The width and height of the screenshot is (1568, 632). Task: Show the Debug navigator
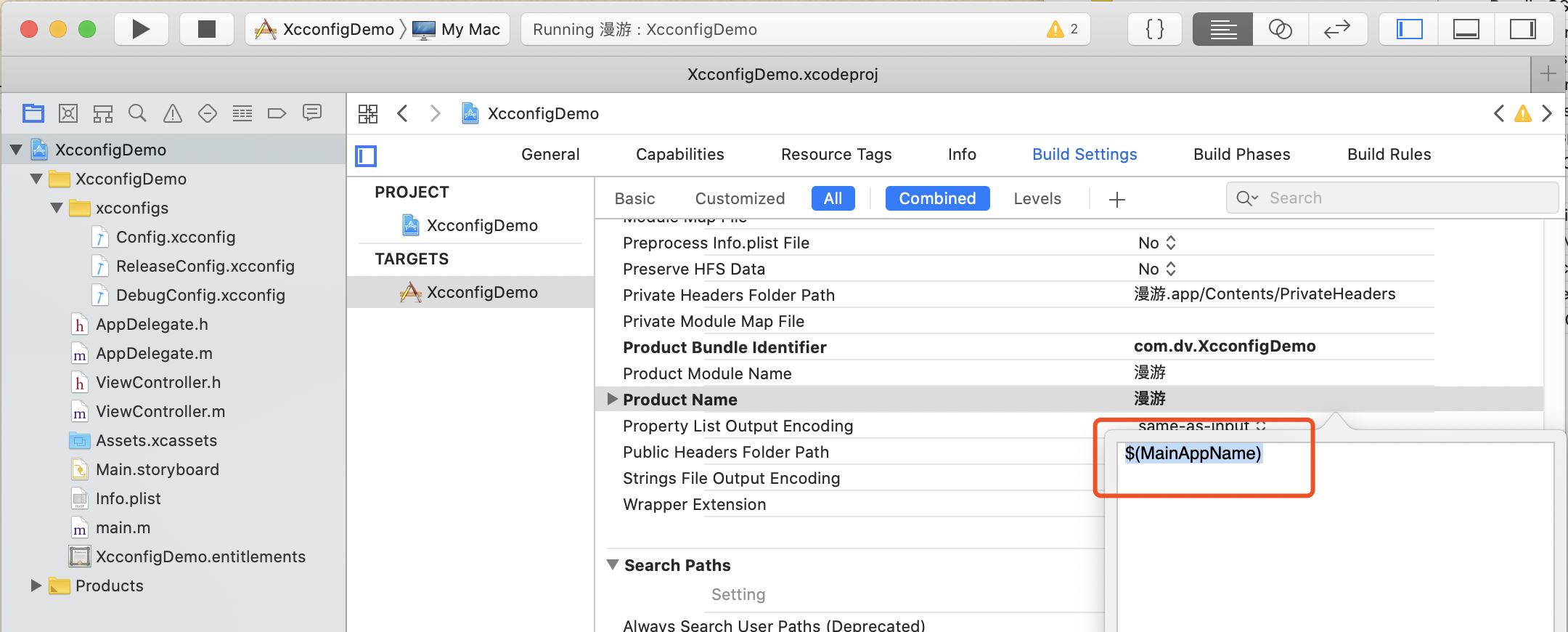[x=242, y=113]
